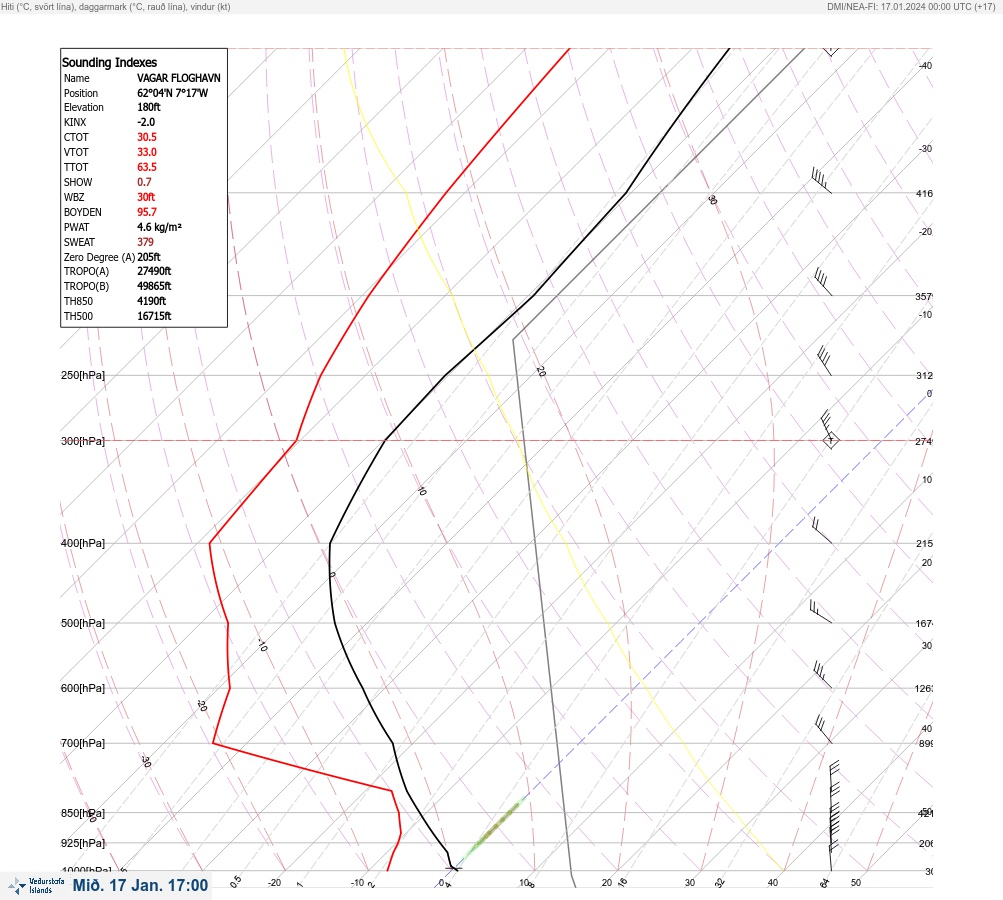Click the PWAT value 4.6 kg/m²
The image size is (1003, 900).
pos(159,227)
